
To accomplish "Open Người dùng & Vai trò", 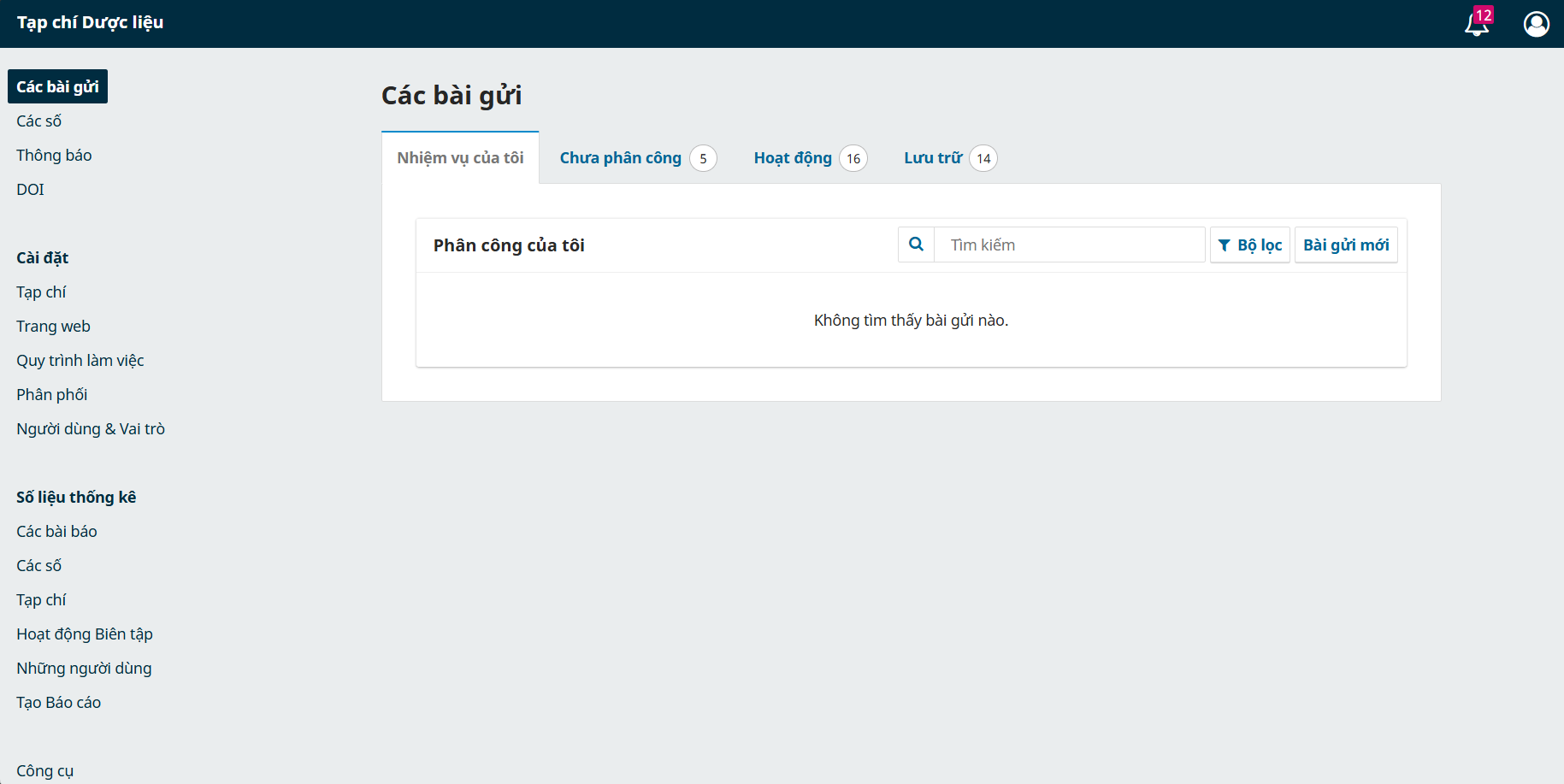I will click(91, 428).
